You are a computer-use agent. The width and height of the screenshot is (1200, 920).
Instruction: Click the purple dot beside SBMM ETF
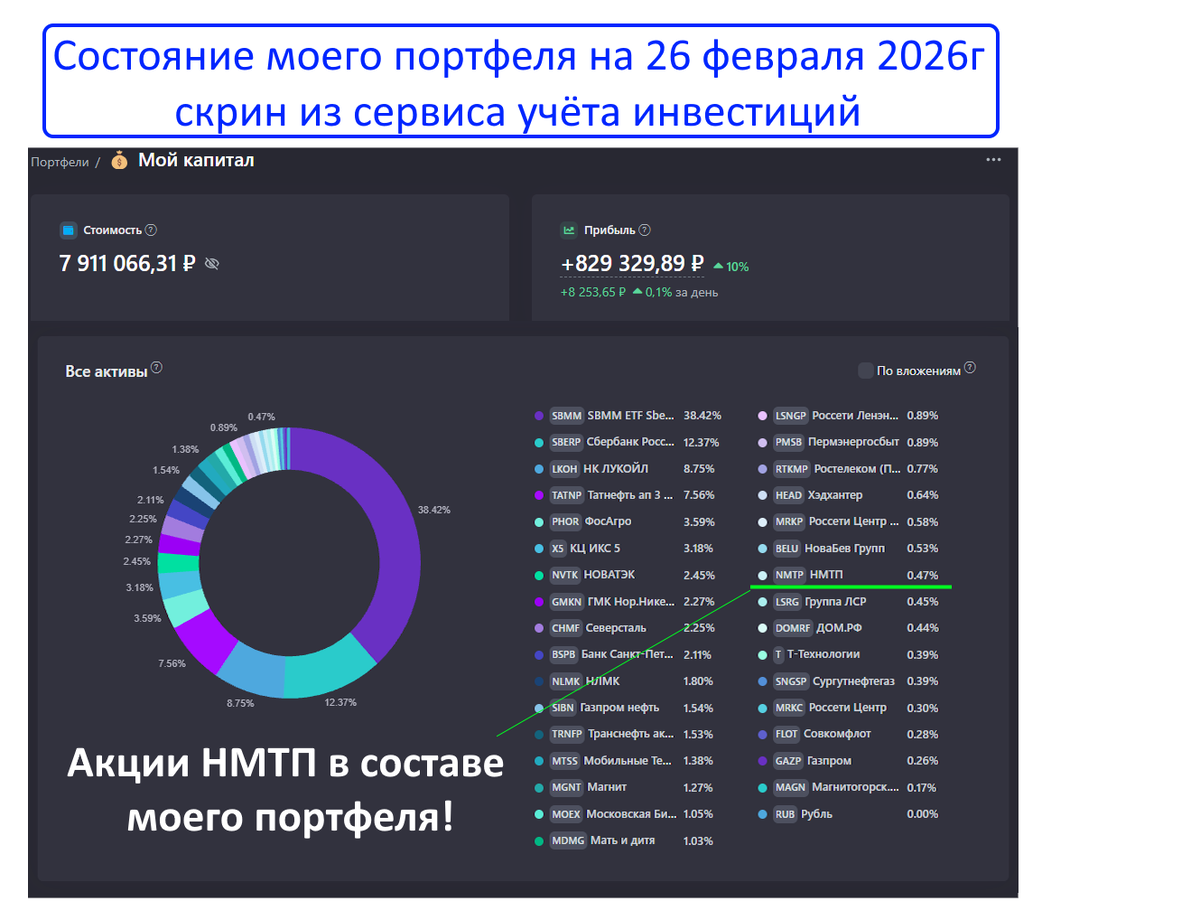538,414
